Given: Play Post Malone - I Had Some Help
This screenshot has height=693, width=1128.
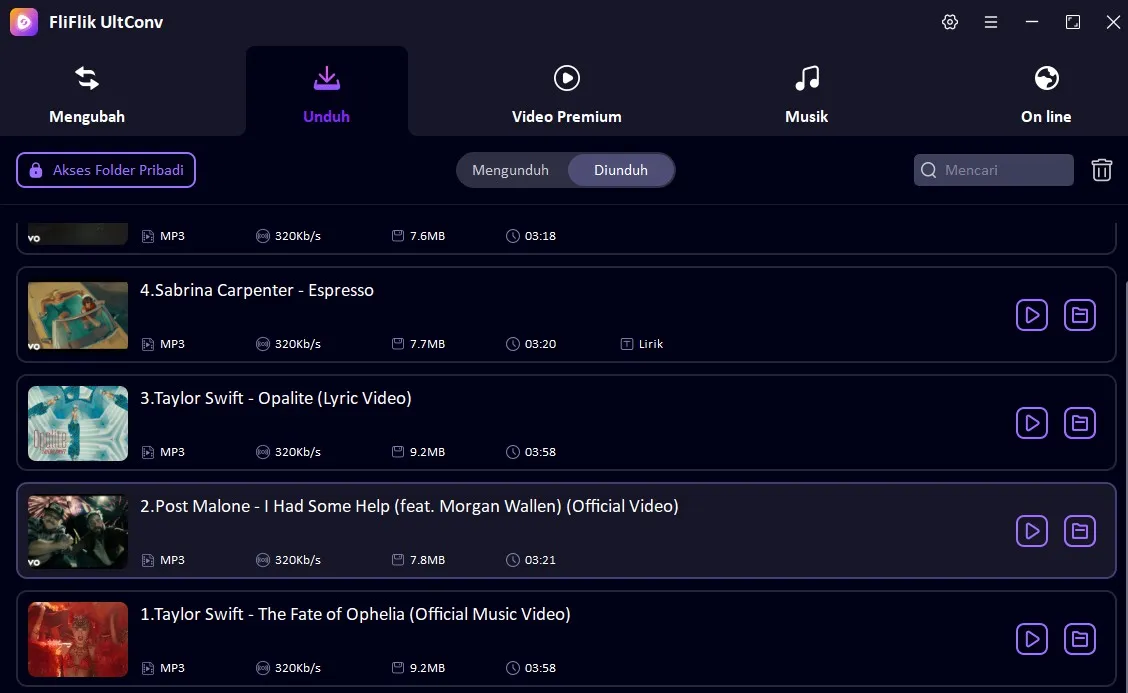Looking at the screenshot, I should pos(1032,531).
